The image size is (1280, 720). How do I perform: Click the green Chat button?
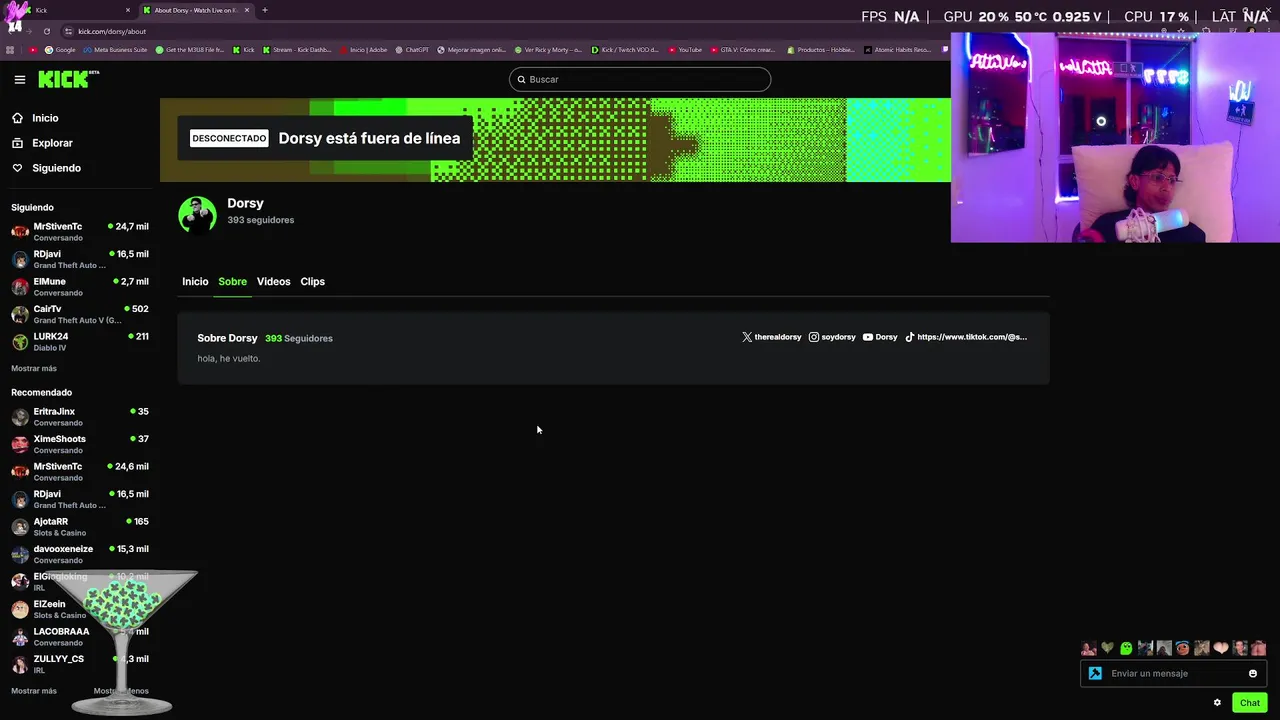[1250, 703]
